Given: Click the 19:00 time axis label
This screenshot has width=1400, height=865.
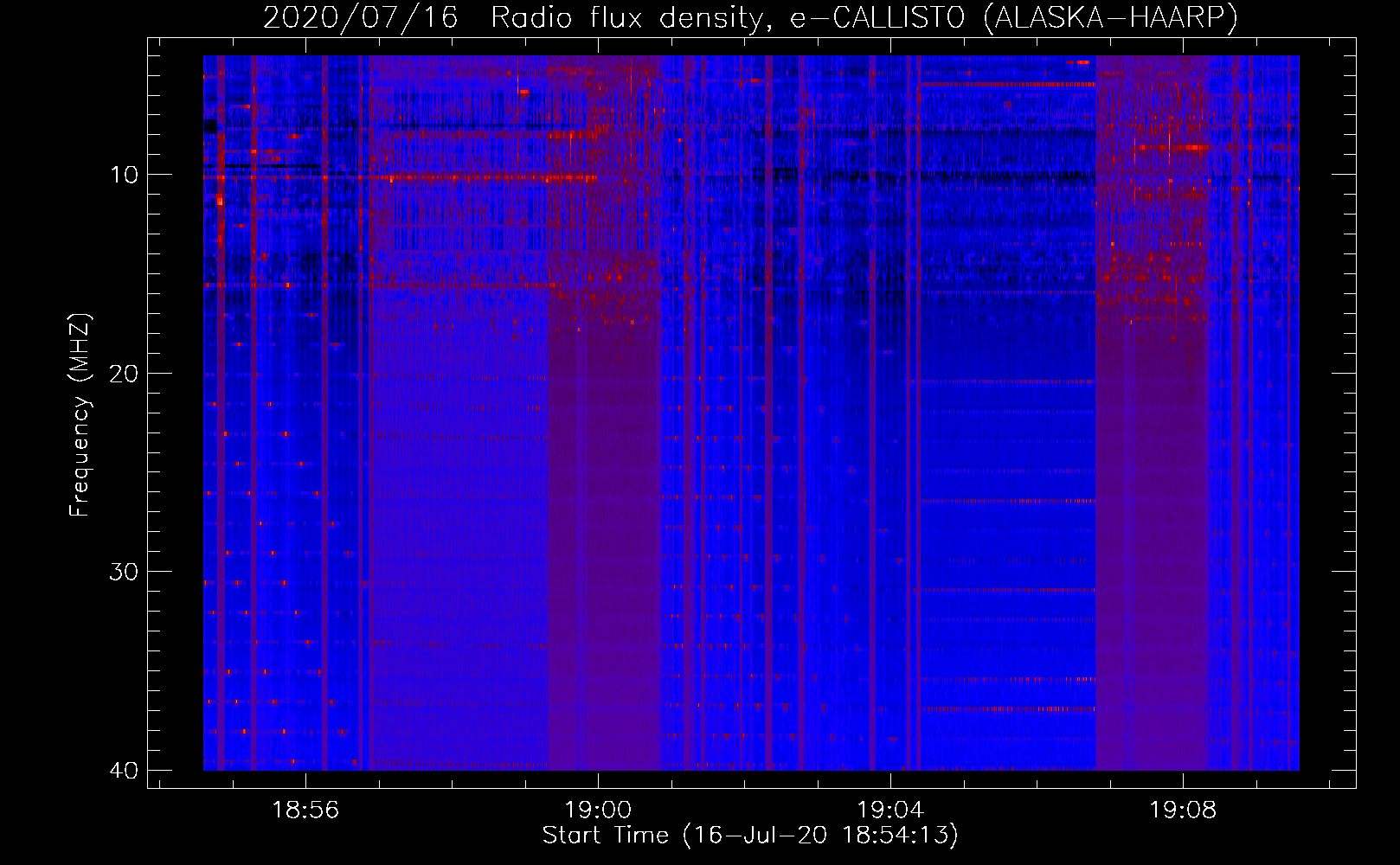Looking at the screenshot, I should click(598, 811).
